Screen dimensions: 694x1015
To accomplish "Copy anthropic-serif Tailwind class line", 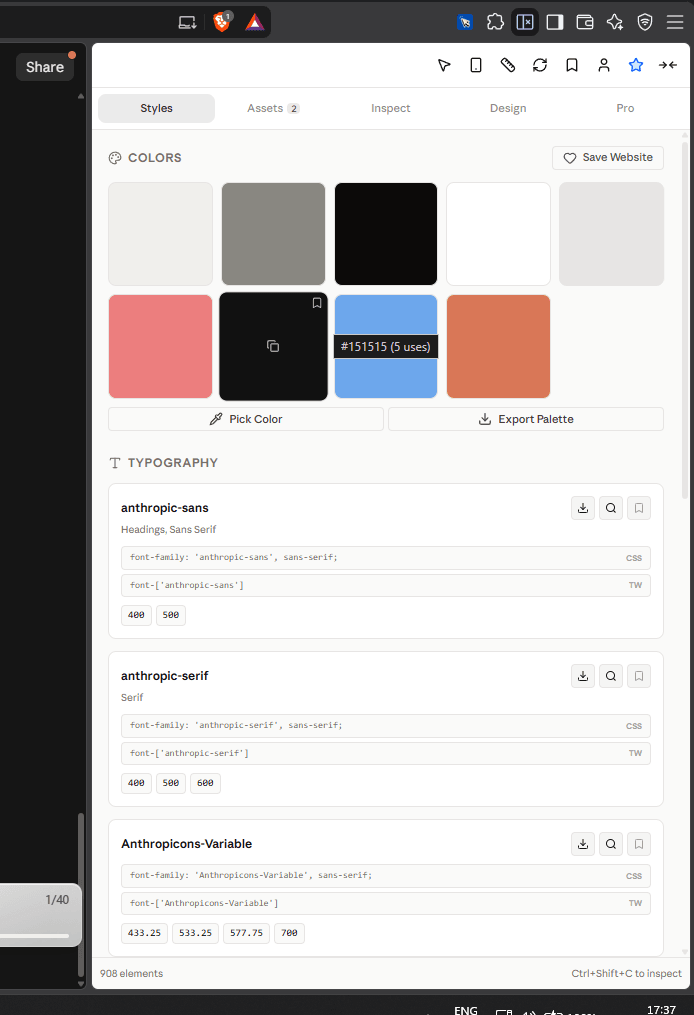I will (x=386, y=753).
